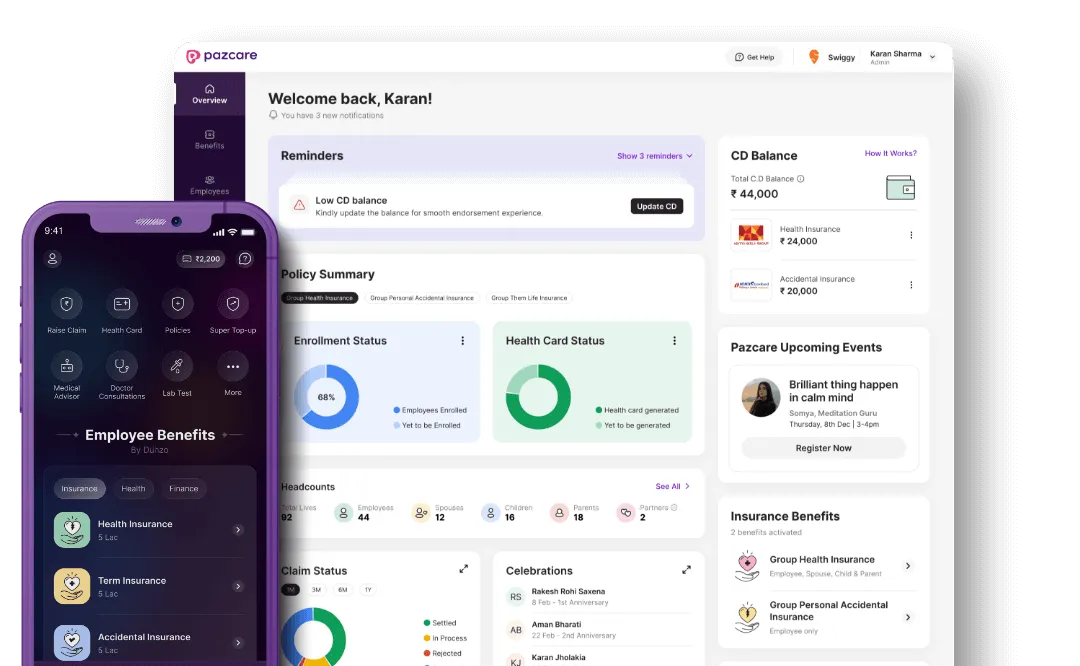Open Group Personal Accidental Insurance chevron
This screenshot has height=666, width=1080.
click(908, 617)
